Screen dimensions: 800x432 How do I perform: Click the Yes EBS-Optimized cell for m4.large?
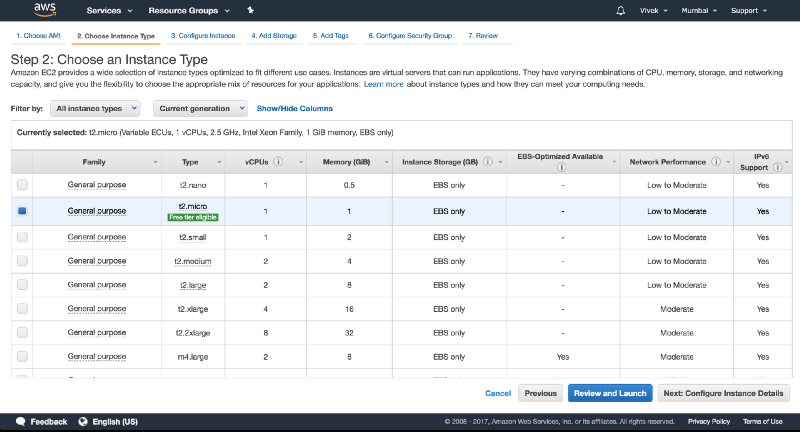pyautogui.click(x=563, y=357)
